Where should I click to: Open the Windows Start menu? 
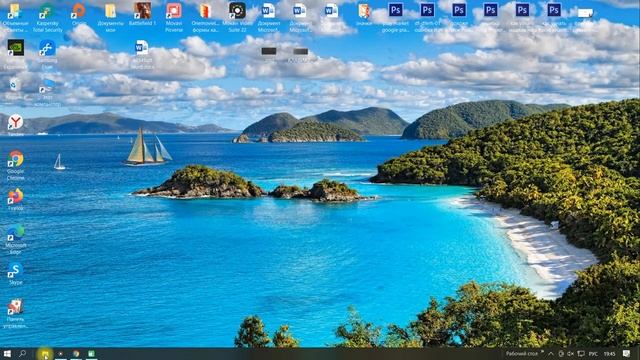pyautogui.click(x=7, y=353)
